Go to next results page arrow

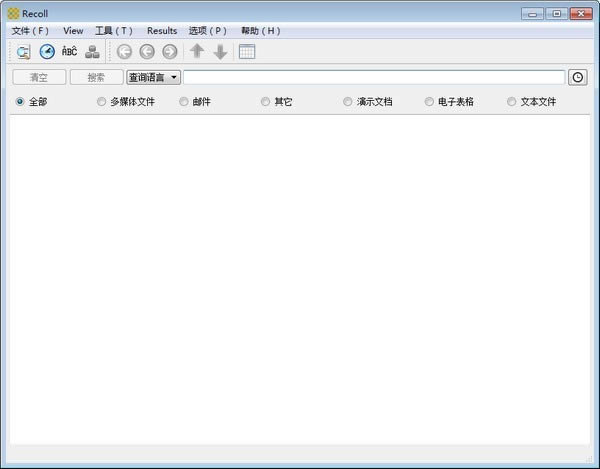tap(170, 52)
